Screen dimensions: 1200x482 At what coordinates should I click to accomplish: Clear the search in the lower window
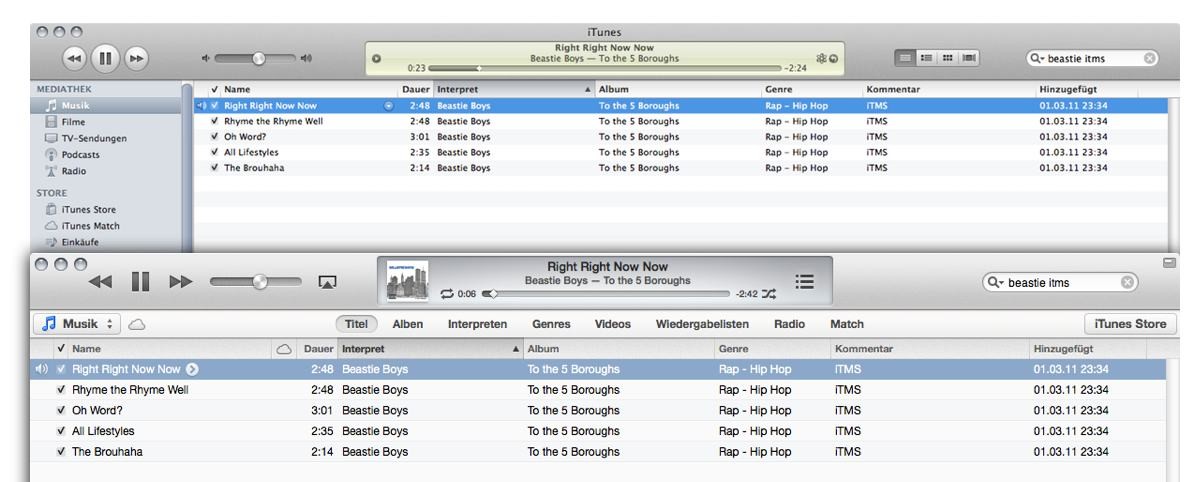(1128, 283)
